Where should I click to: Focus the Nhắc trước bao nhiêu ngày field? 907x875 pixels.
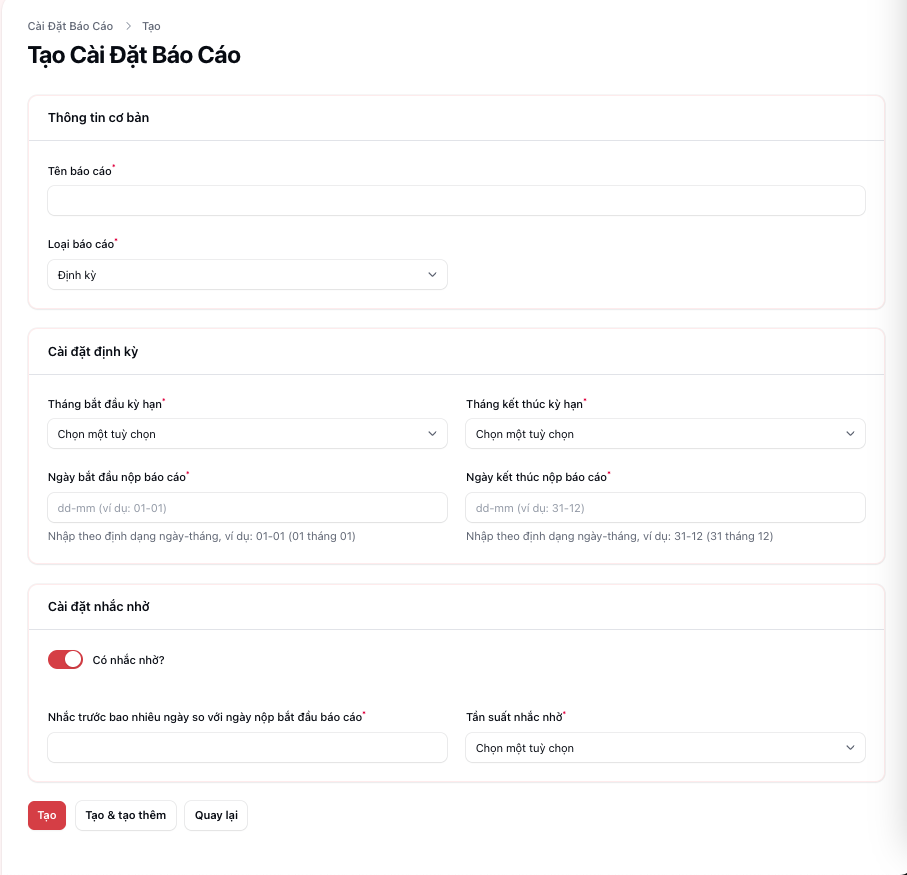[x=247, y=748]
